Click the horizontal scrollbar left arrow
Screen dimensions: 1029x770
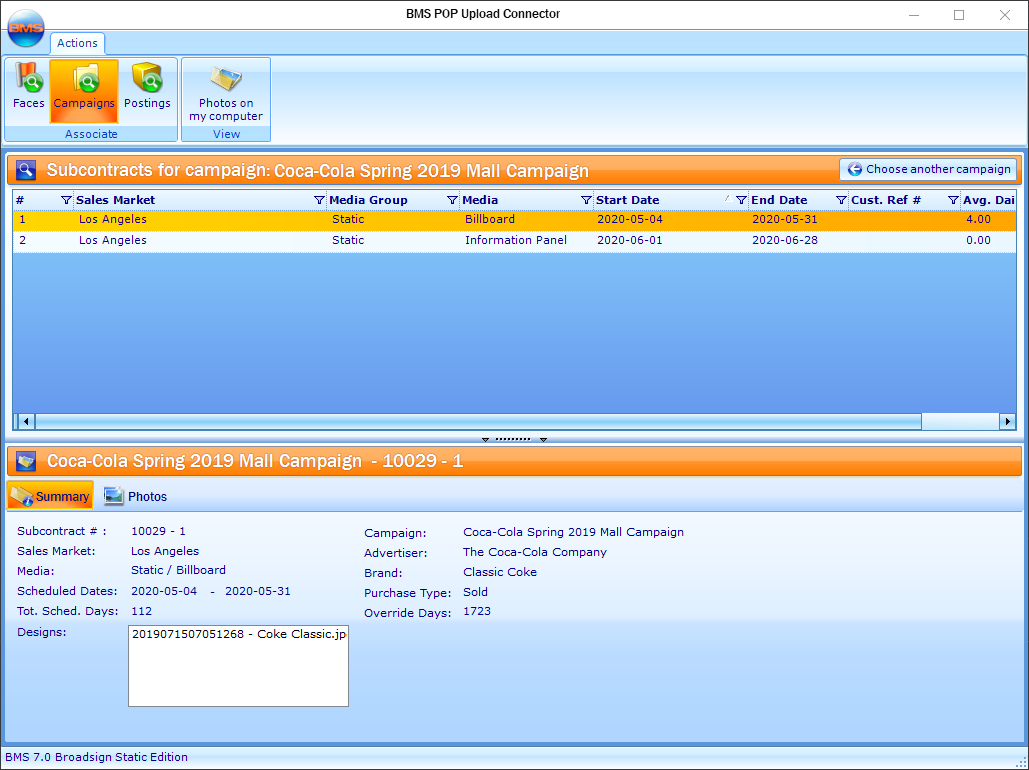[26, 421]
